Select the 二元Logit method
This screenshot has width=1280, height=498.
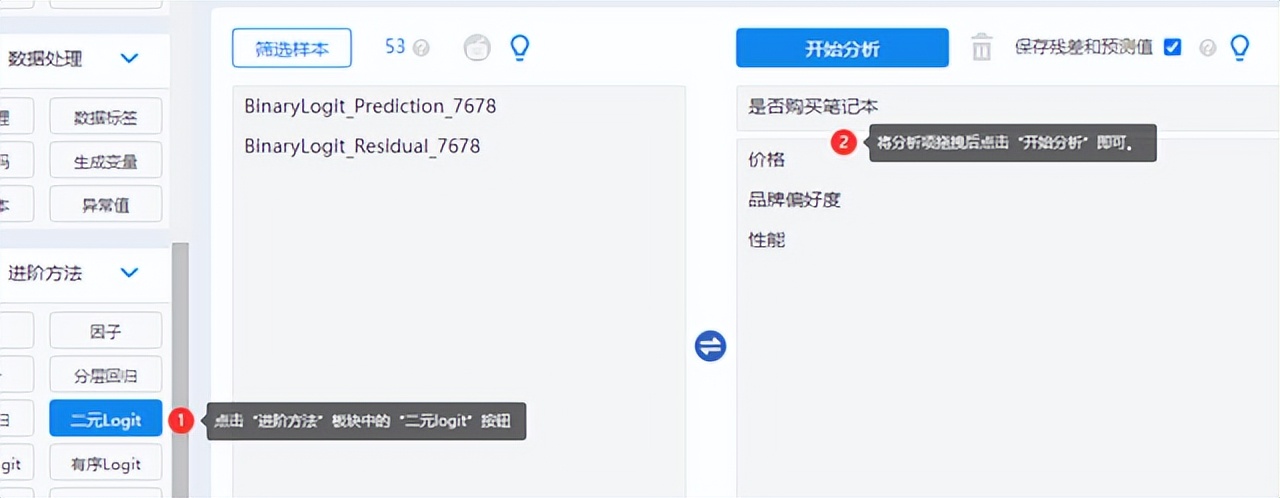click(x=106, y=420)
